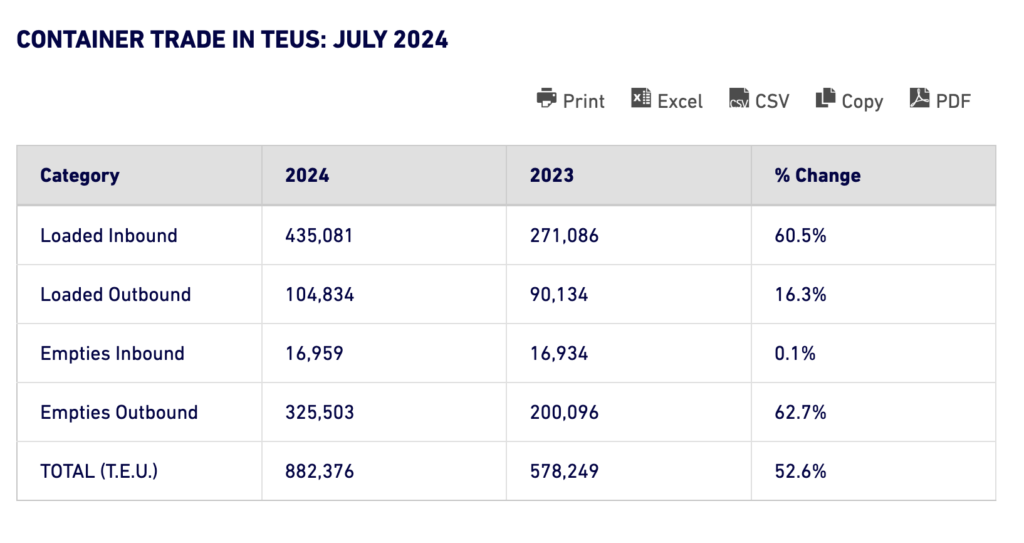Sort by the 2024 column header
1024x543 pixels.
[x=307, y=176]
